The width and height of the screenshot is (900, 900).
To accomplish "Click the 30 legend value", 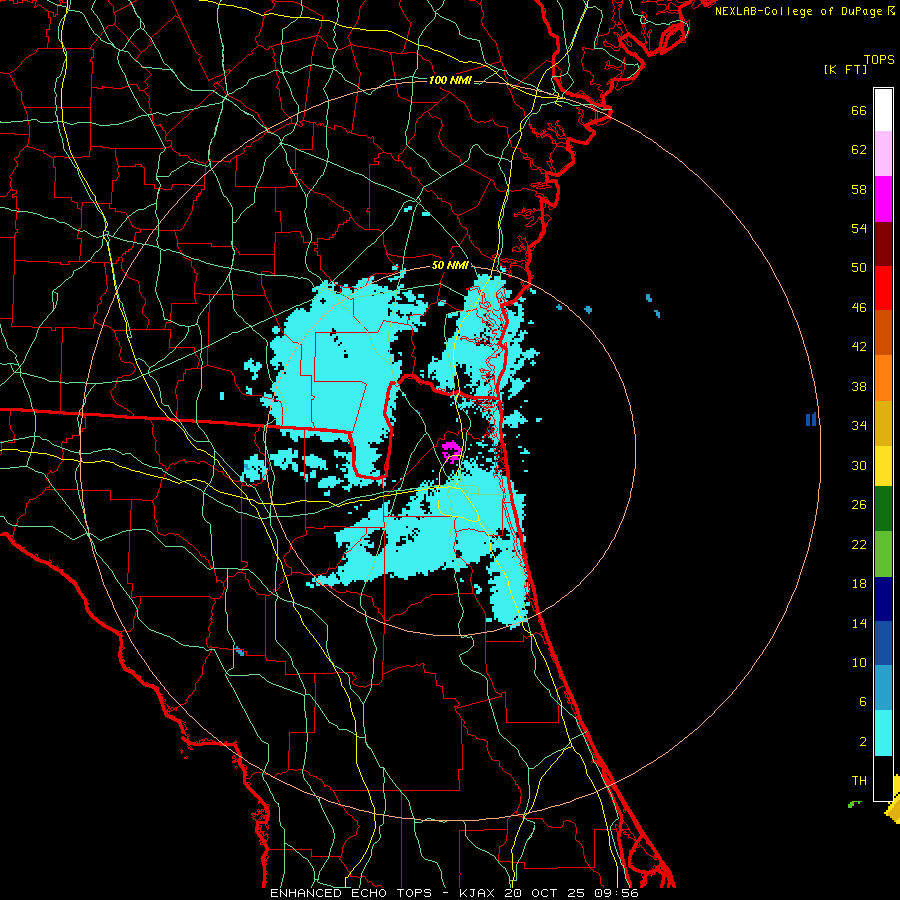I will click(859, 465).
